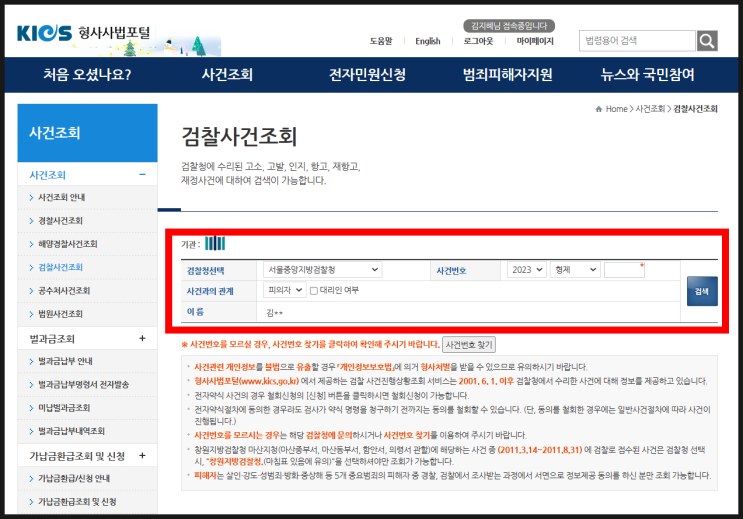Click the 벌과금조회 section header
The width and height of the screenshot is (743, 519).
coord(52,339)
